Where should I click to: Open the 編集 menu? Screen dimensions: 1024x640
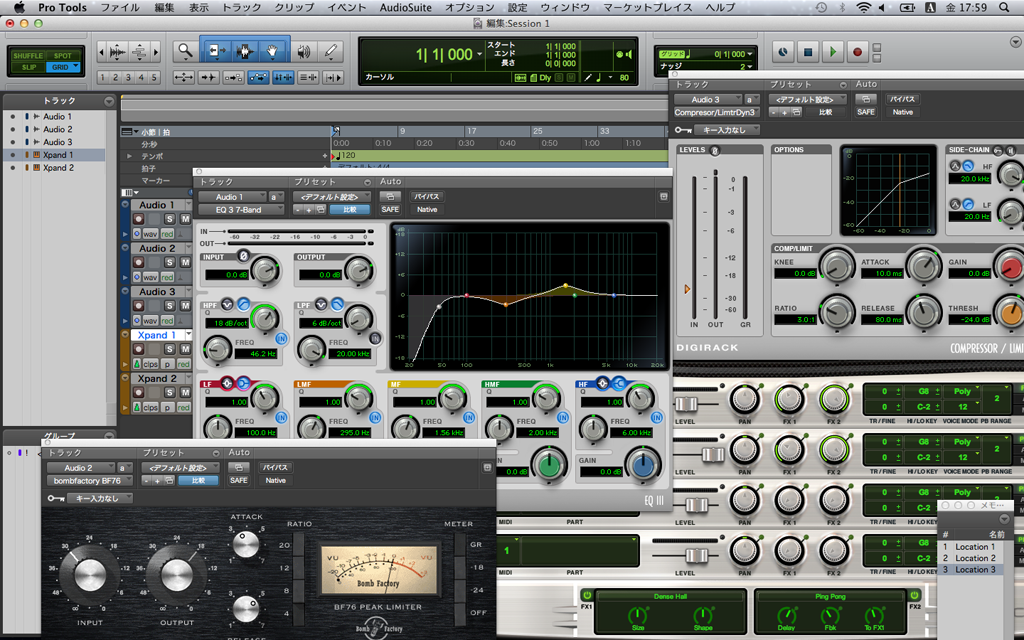click(x=164, y=7)
